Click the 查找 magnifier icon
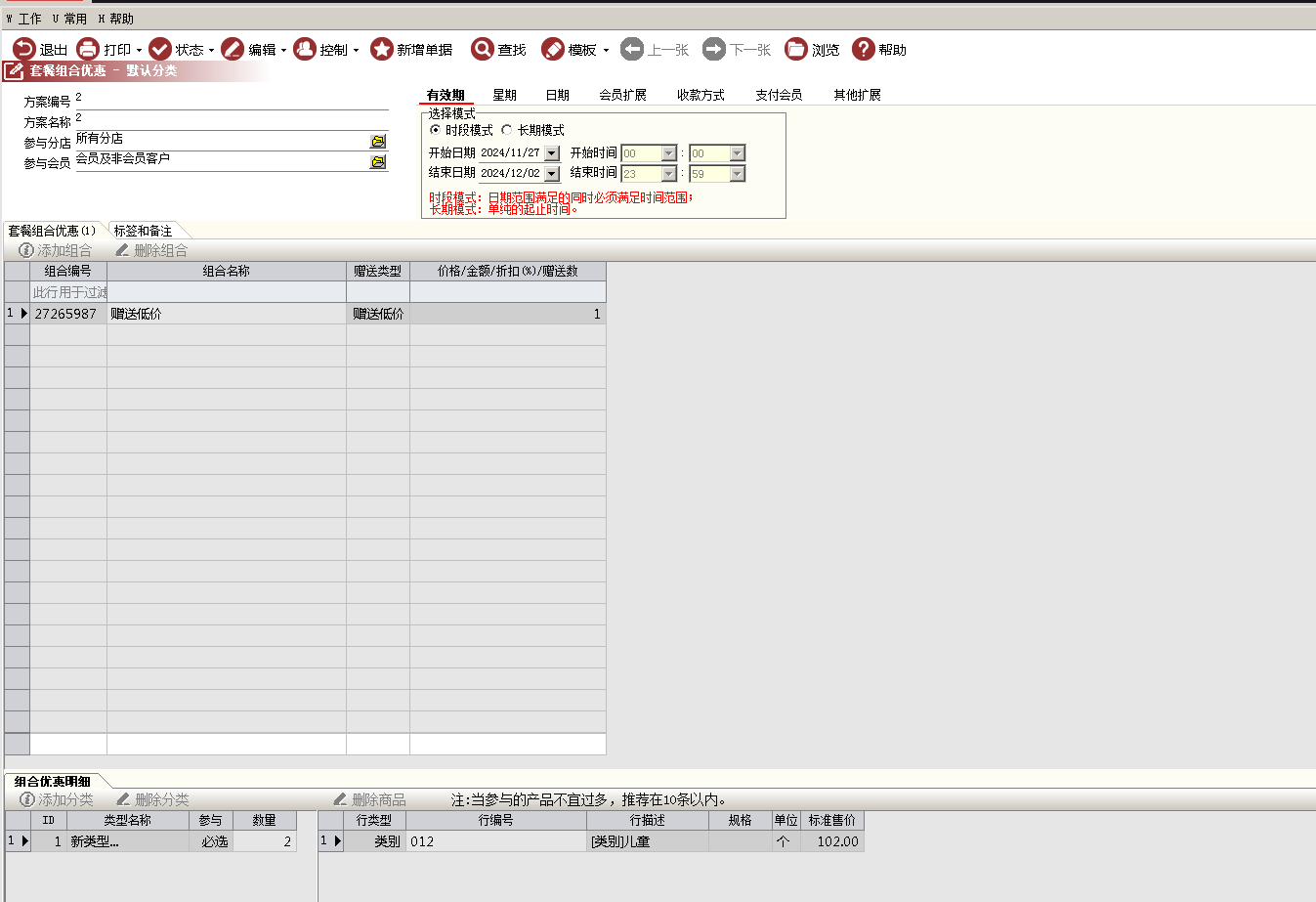Screen dimensions: 1316x902 [483, 49]
